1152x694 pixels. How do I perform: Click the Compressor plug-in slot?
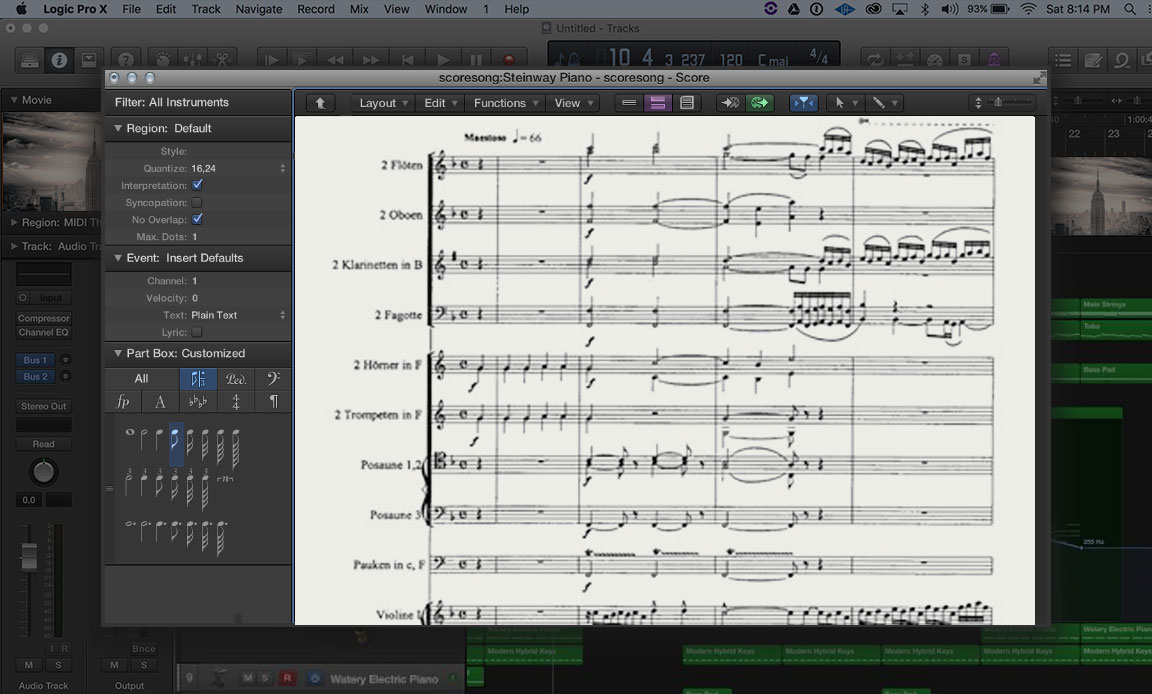(43, 319)
